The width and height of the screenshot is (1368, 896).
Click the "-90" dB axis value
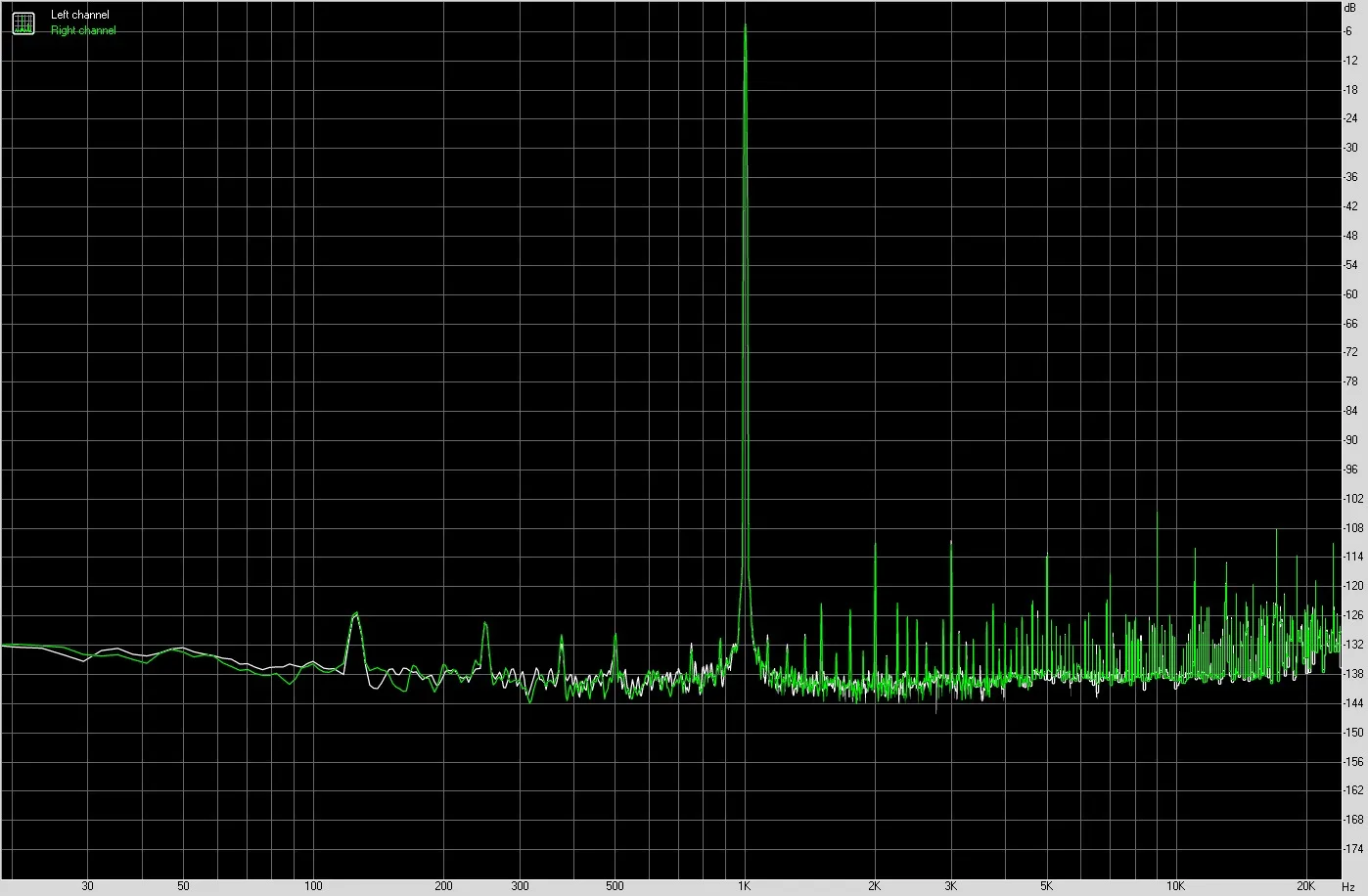tap(1350, 440)
